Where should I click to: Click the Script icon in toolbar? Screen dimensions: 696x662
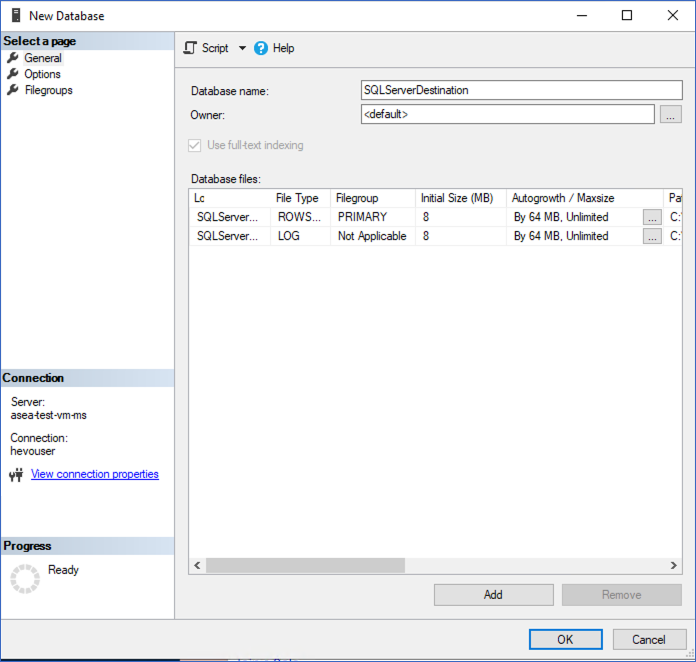pyautogui.click(x=190, y=48)
